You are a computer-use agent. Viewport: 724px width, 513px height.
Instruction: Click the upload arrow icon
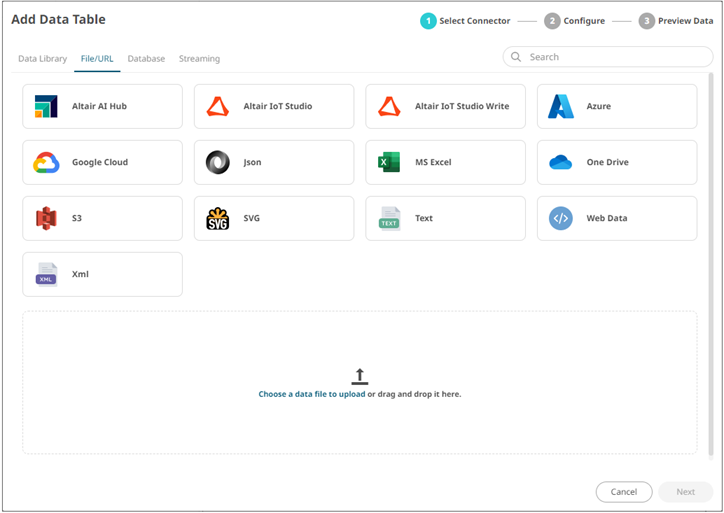(x=360, y=377)
